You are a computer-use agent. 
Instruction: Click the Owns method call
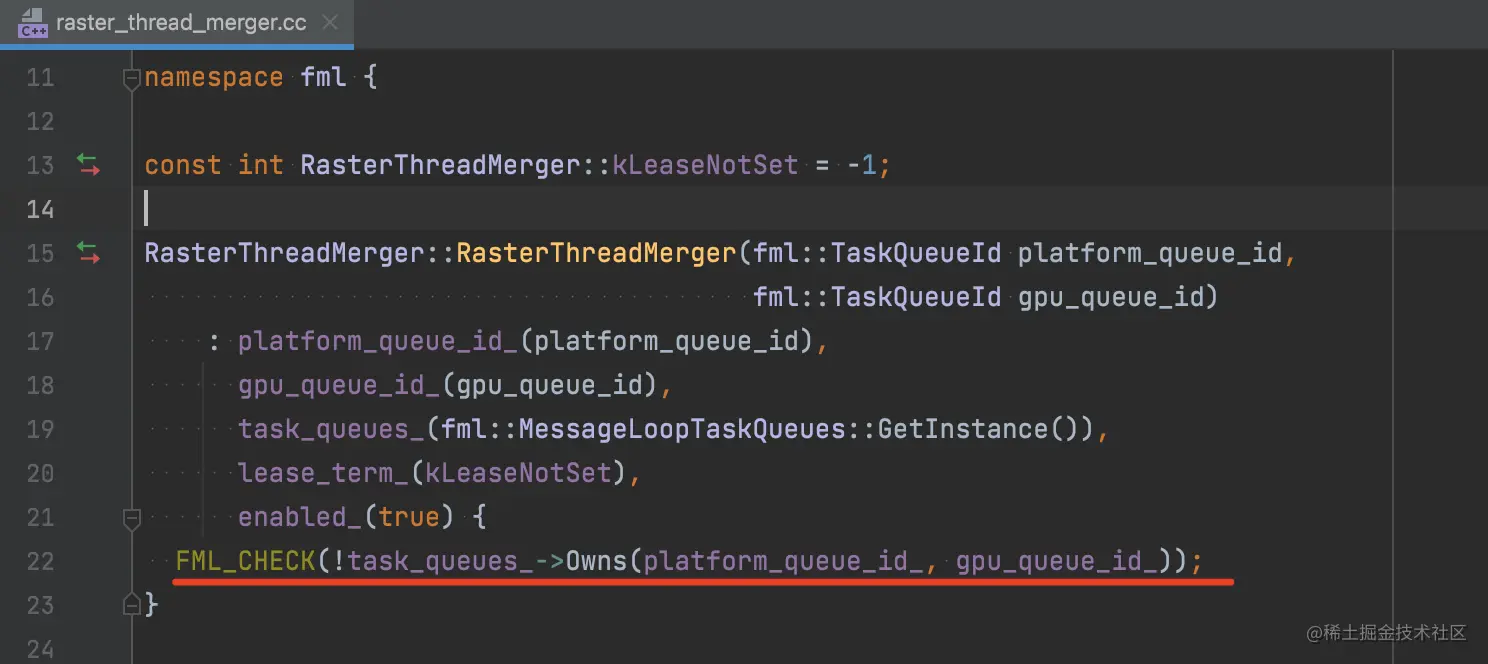click(x=597, y=561)
